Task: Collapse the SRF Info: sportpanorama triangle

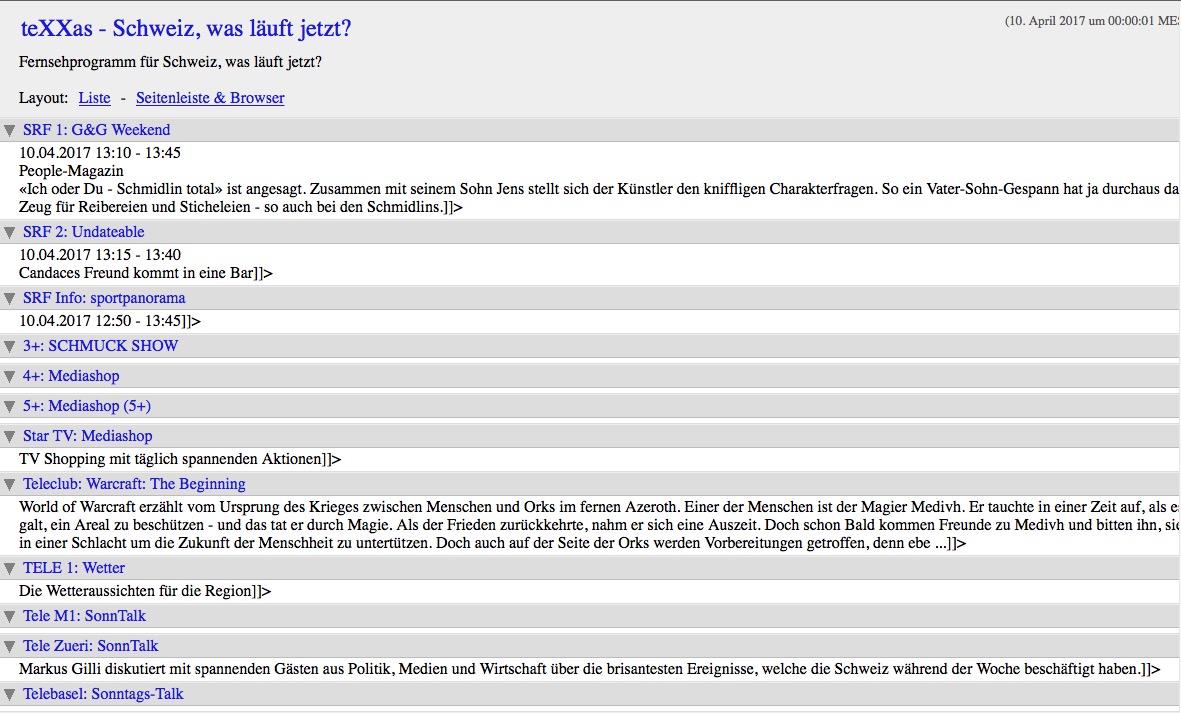Action: tap(10, 299)
